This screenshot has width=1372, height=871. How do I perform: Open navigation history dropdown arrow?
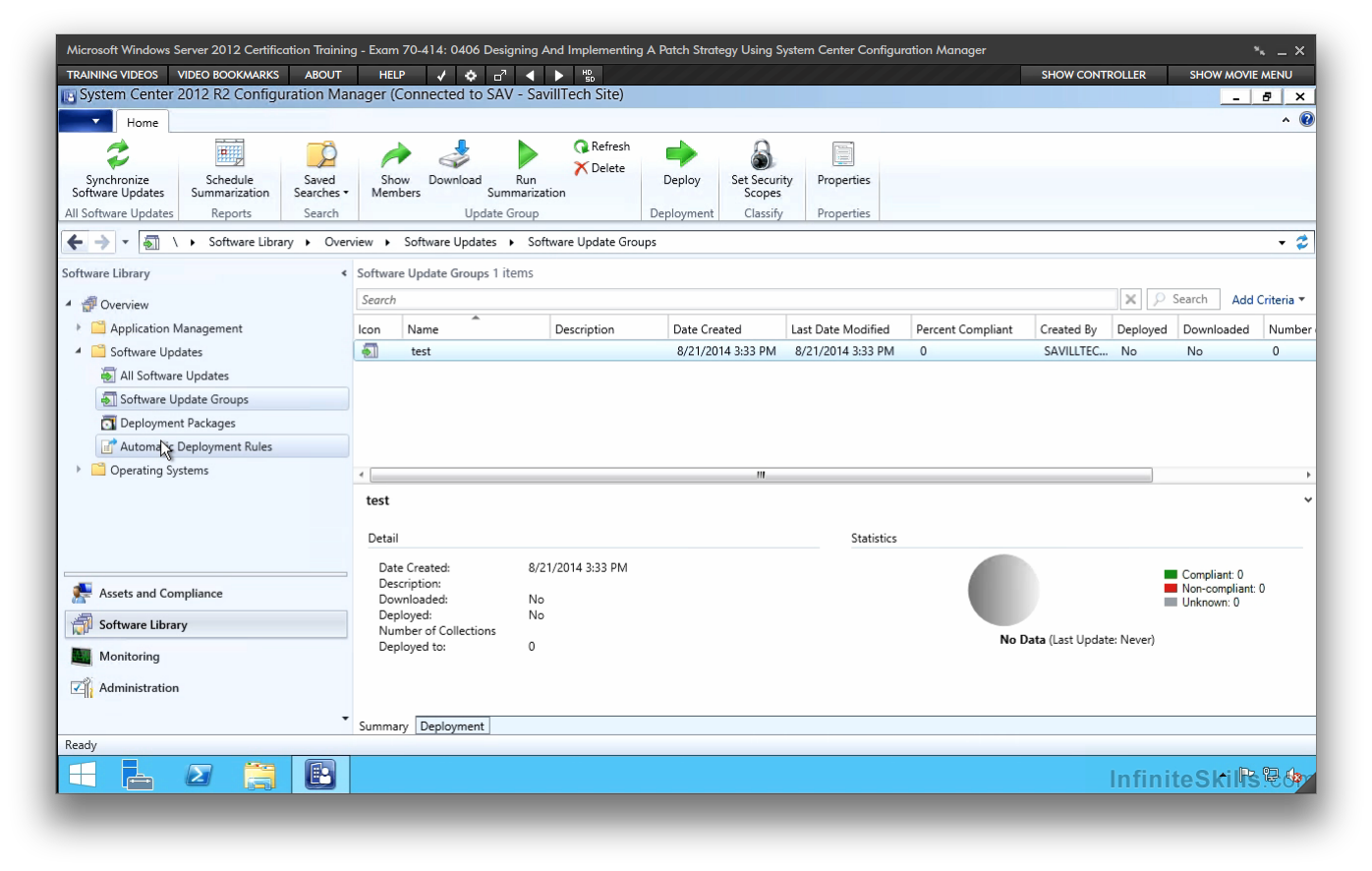coord(125,242)
